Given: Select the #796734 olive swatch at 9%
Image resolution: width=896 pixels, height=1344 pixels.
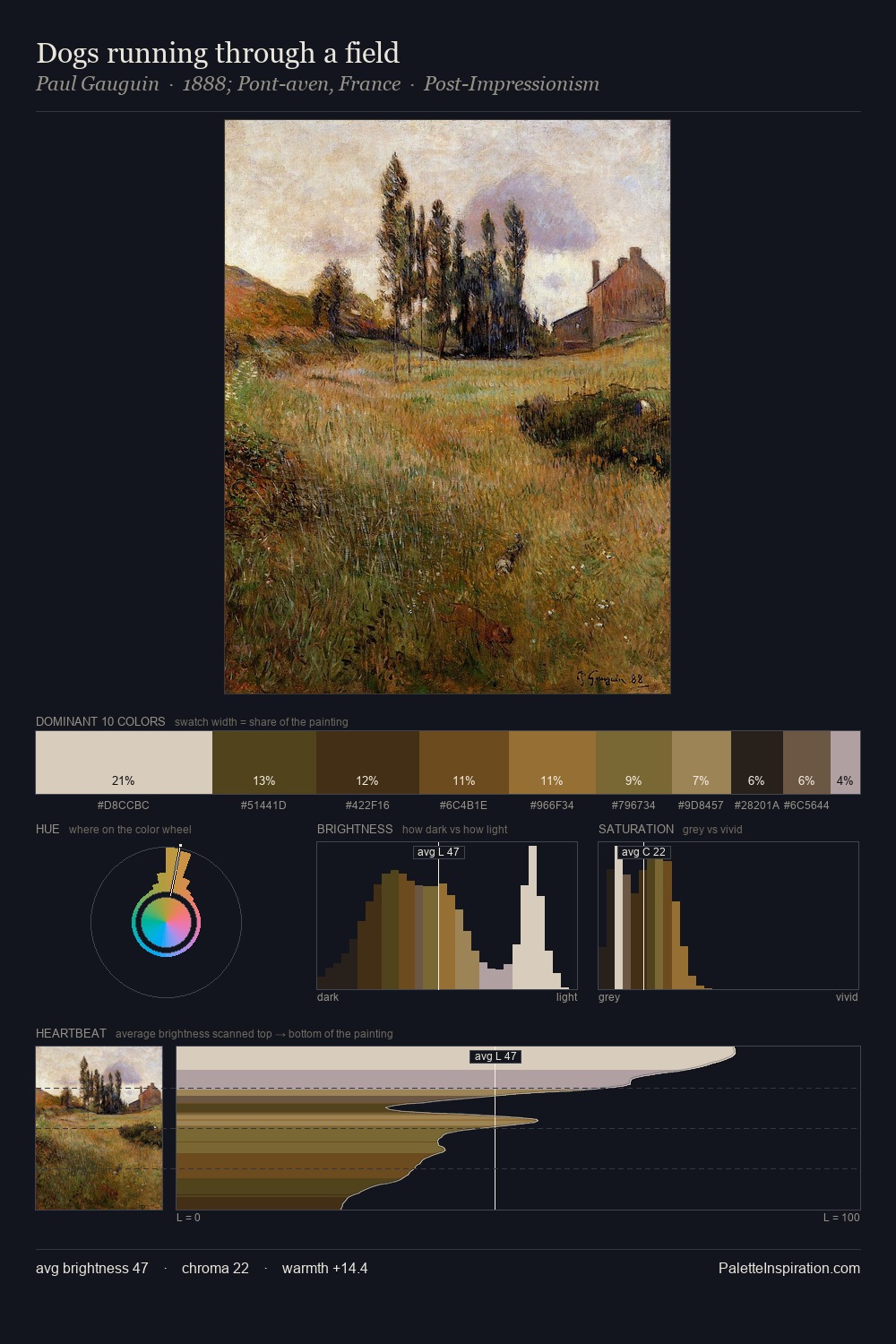Looking at the screenshot, I should coord(633,762).
